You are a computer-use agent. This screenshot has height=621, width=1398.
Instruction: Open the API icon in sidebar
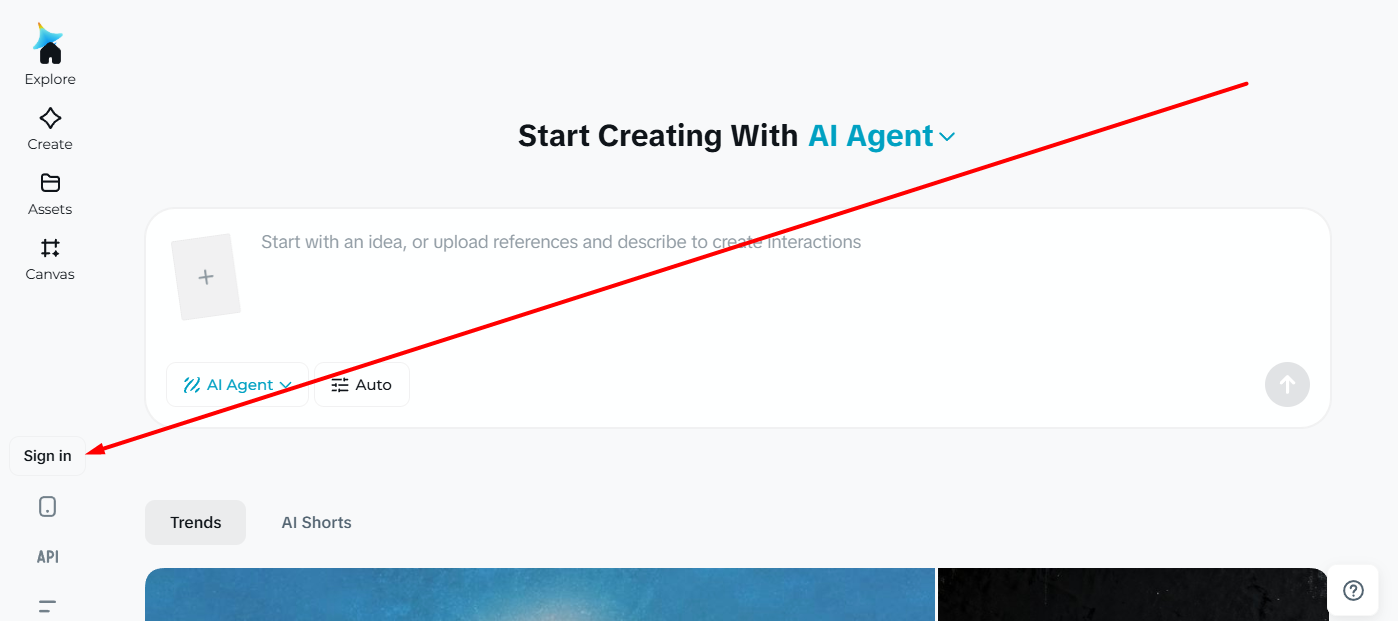tap(47, 557)
